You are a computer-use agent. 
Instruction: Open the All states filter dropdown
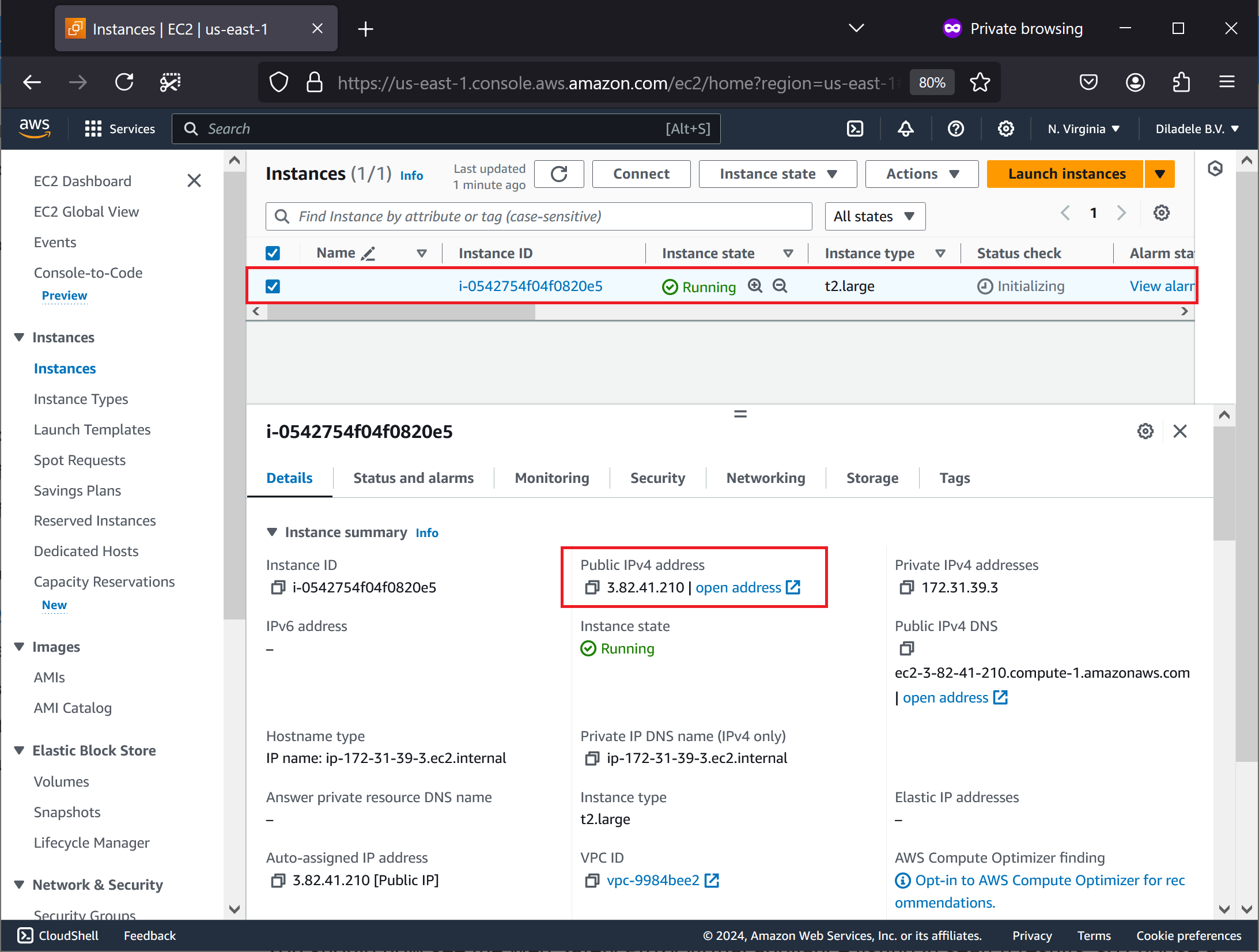pyautogui.click(x=875, y=217)
